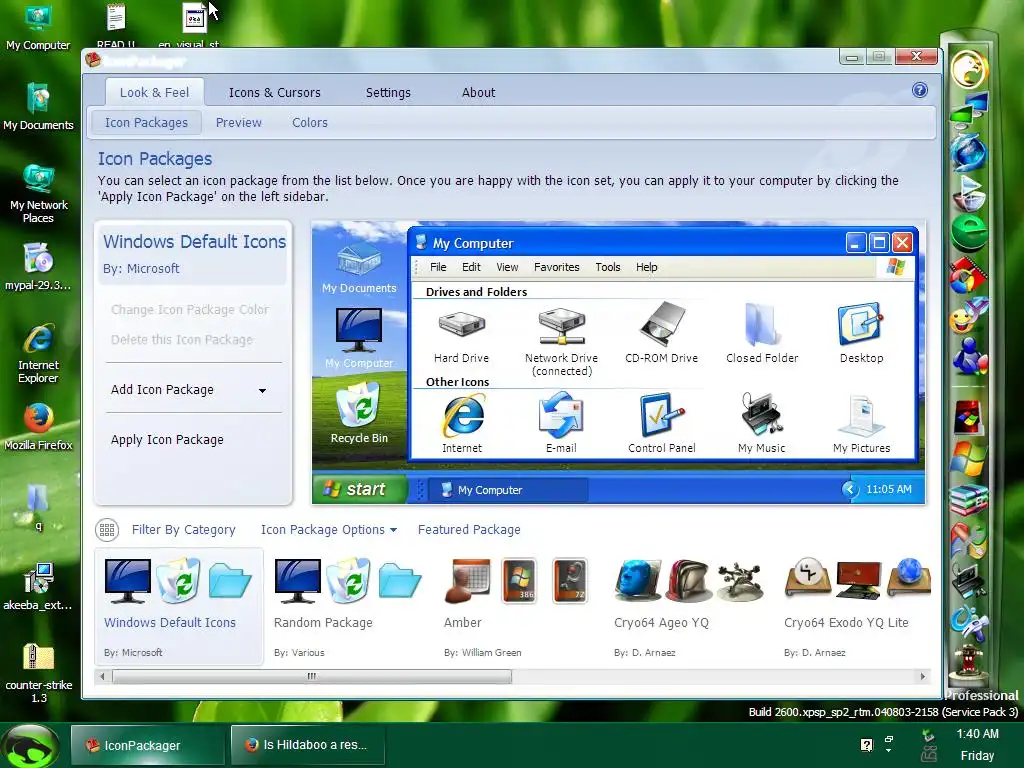1024x768 pixels.
Task: Open the Icon Package Options dropdown
Action: (x=329, y=530)
